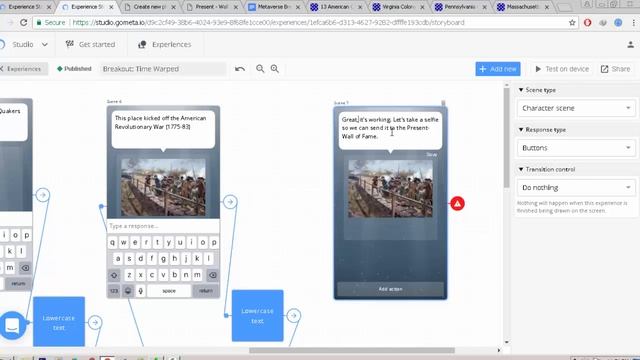
Task: Click the red warning icon beside Scene 7
Action: [x=458, y=203]
